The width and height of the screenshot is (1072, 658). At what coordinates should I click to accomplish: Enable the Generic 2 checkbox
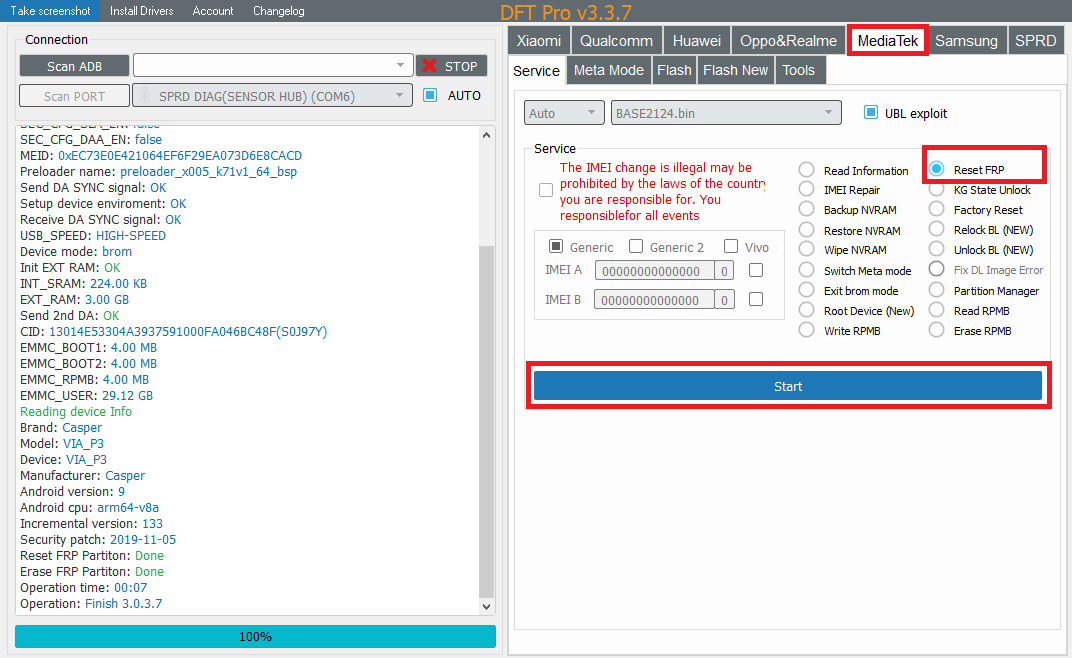pos(636,246)
